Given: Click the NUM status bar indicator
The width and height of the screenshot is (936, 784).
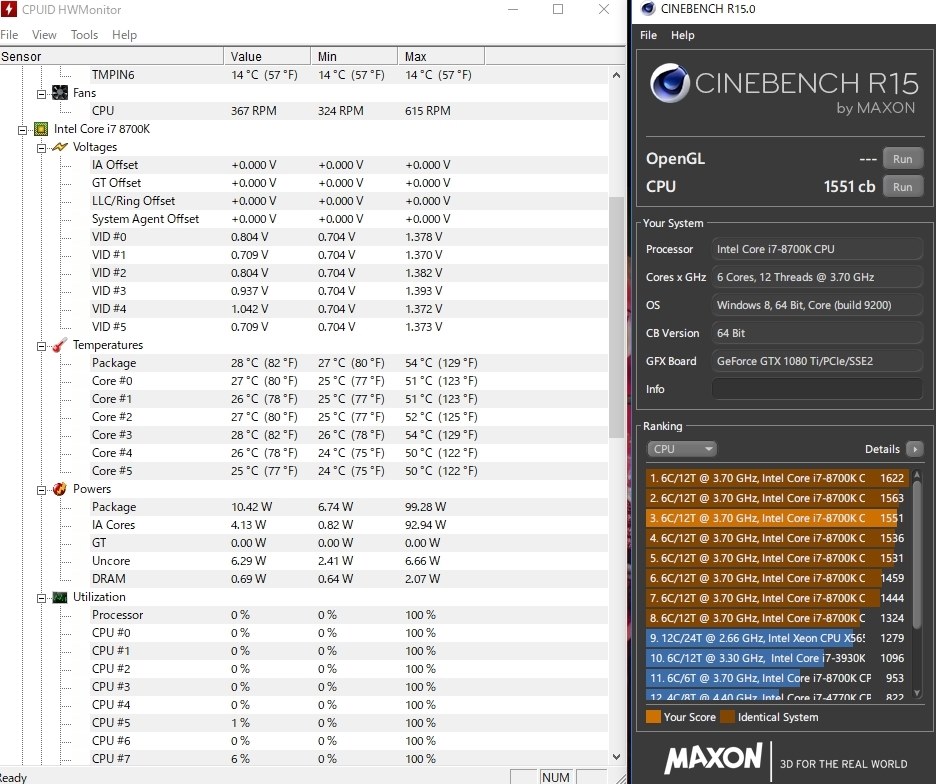Looking at the screenshot, I should [556, 777].
